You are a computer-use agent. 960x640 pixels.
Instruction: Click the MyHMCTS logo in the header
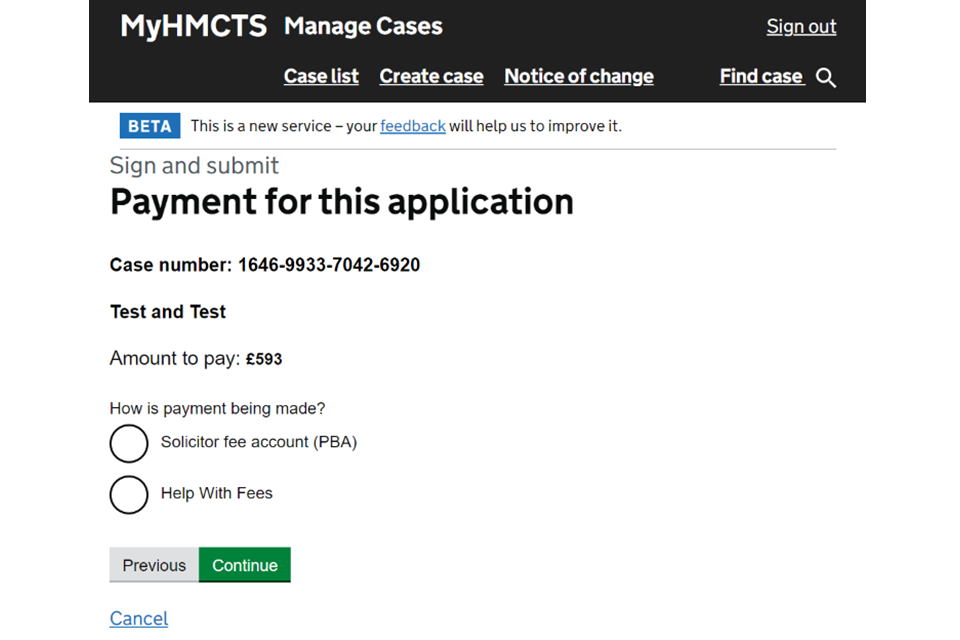193,27
